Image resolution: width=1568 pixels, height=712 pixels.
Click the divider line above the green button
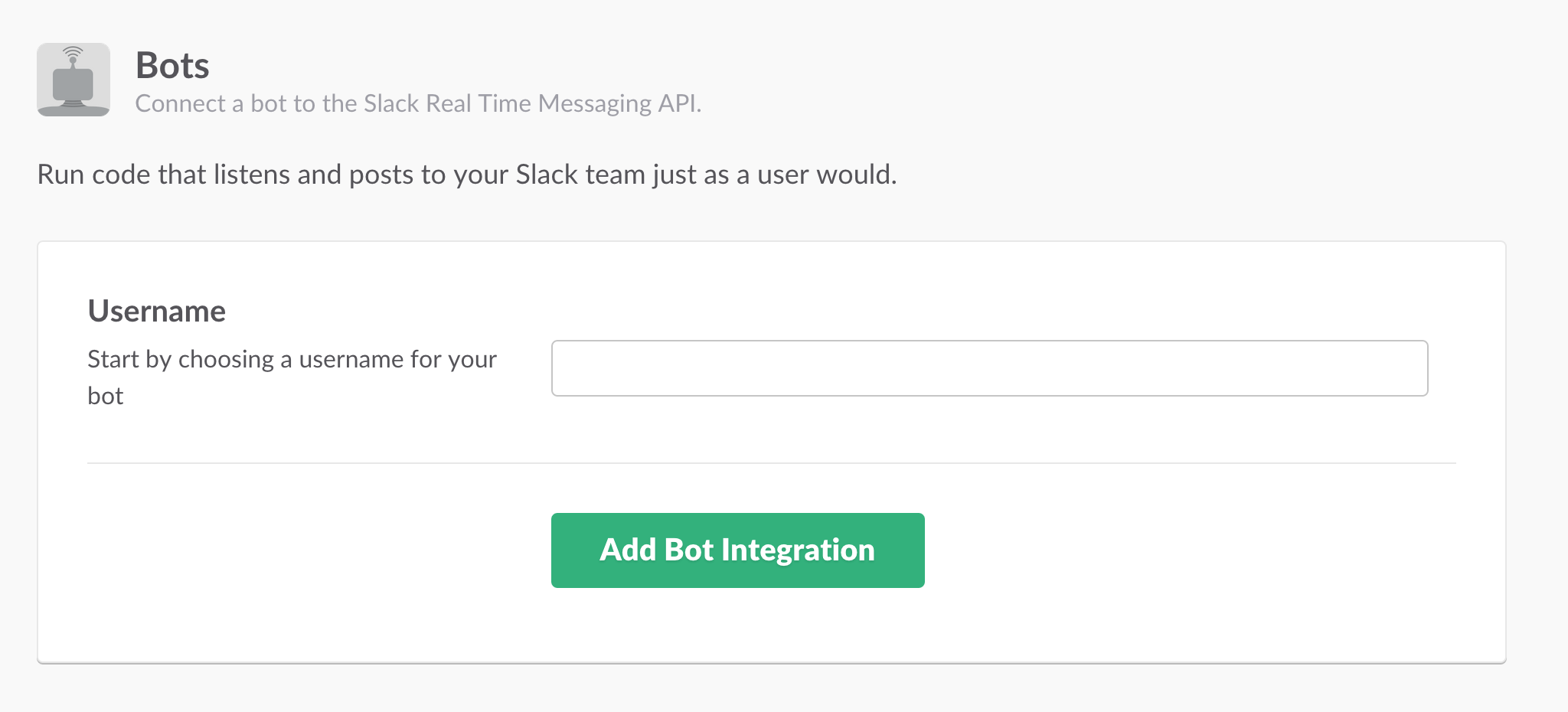pyautogui.click(x=772, y=463)
